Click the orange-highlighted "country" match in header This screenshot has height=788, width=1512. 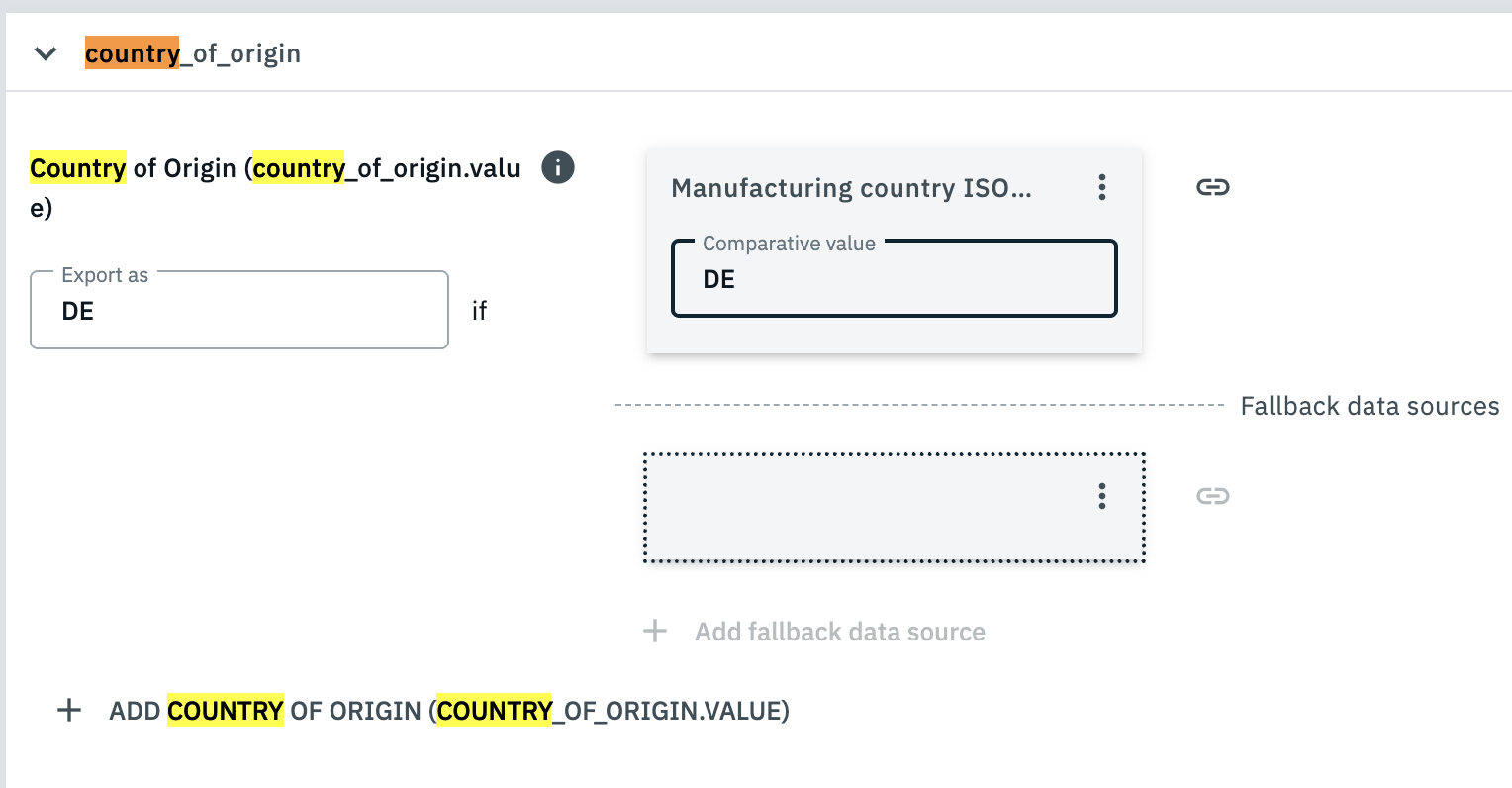pos(132,53)
